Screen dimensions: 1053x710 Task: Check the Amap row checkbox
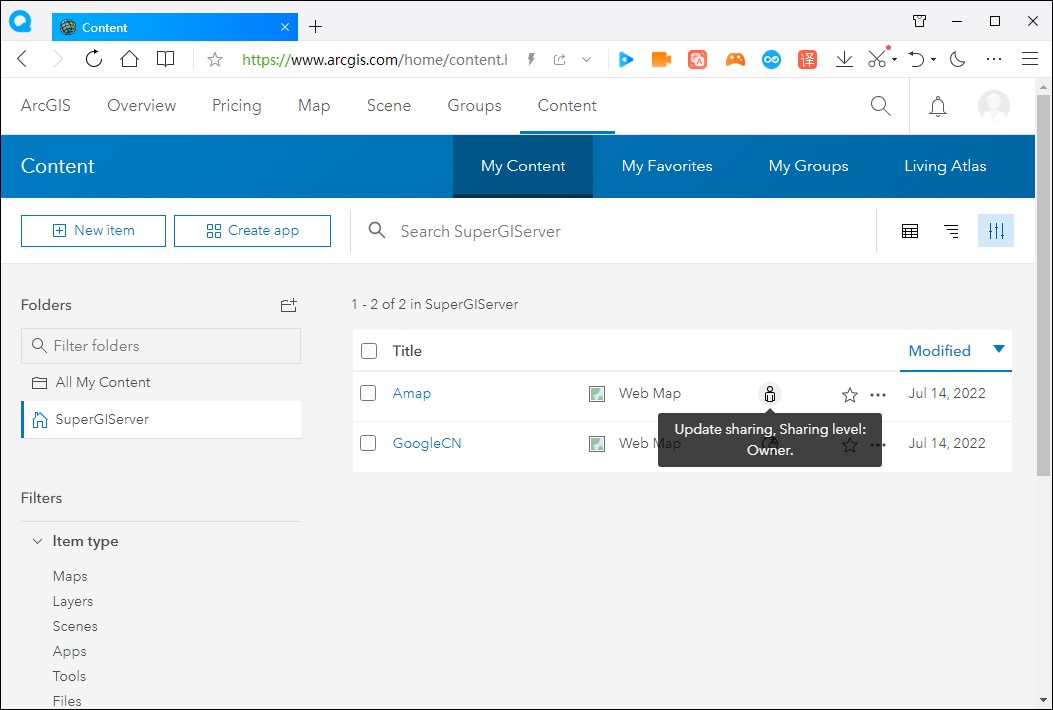point(368,393)
